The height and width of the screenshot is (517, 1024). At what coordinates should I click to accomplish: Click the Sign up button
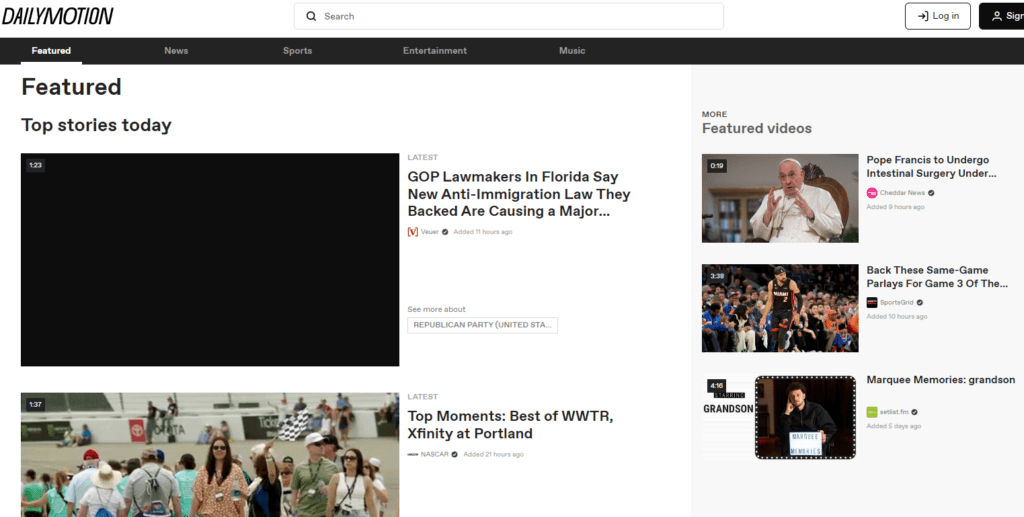pos(1002,16)
